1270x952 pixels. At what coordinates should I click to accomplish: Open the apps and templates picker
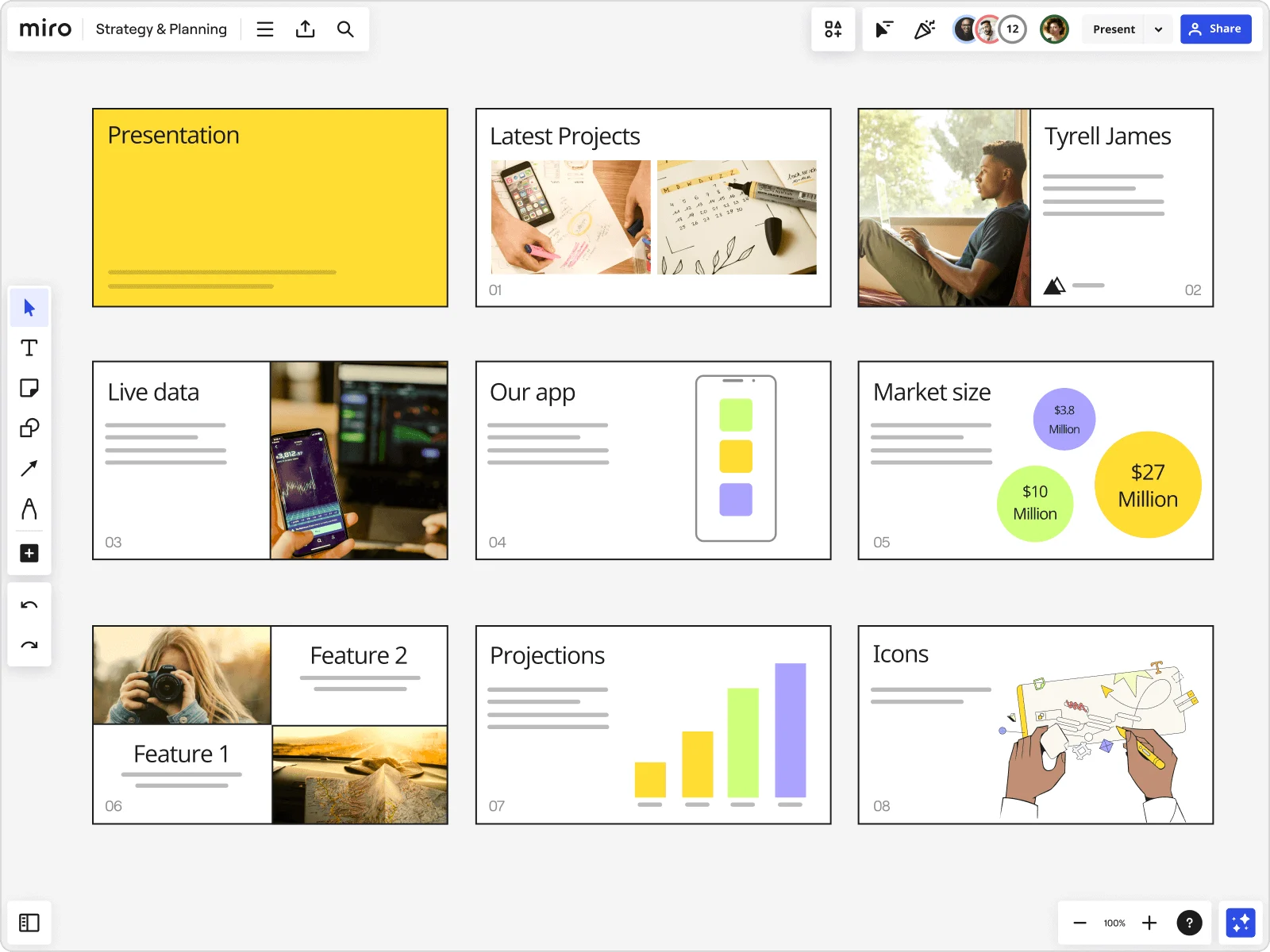point(833,29)
